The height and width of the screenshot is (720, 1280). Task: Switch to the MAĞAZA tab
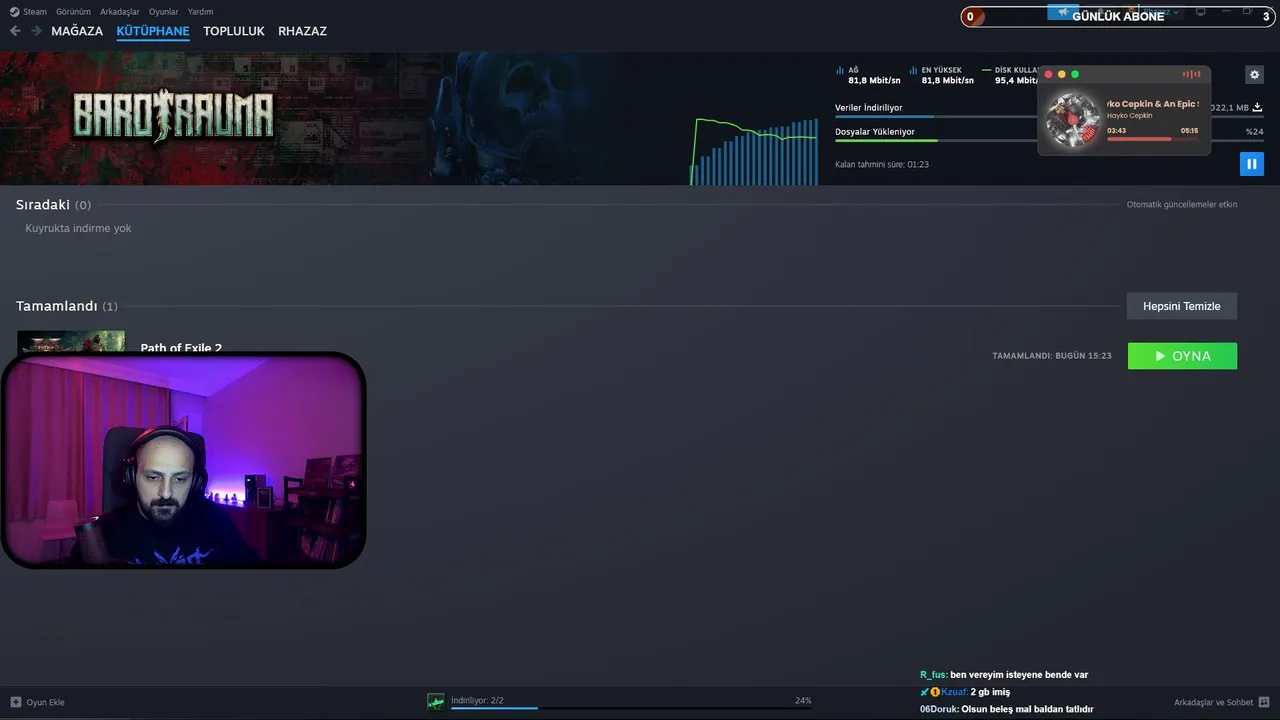pos(77,31)
